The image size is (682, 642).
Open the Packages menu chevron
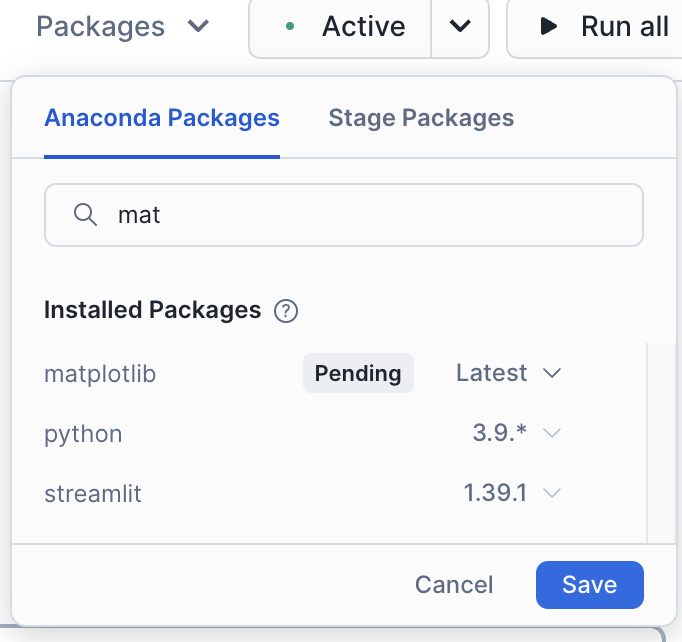click(x=198, y=27)
